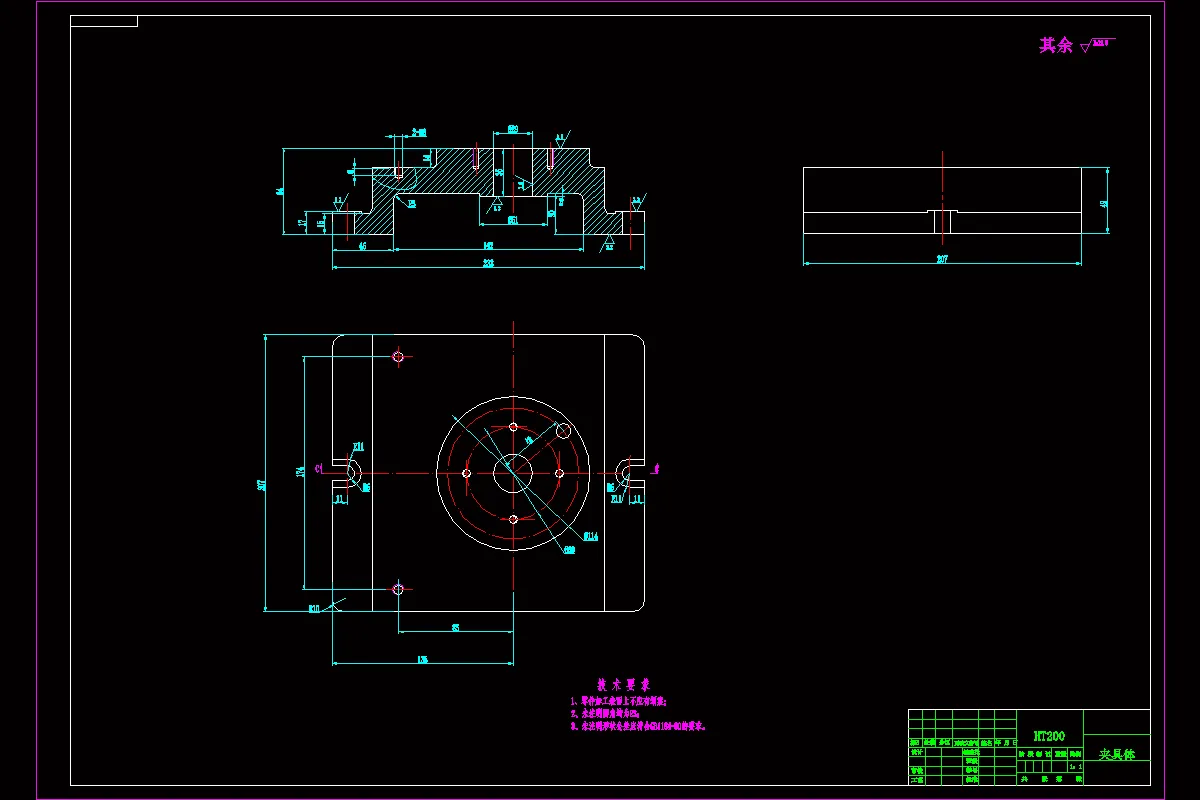The width and height of the screenshot is (1200, 800).
Task: Select the center bore circle in the plan view
Action: click(x=513, y=473)
